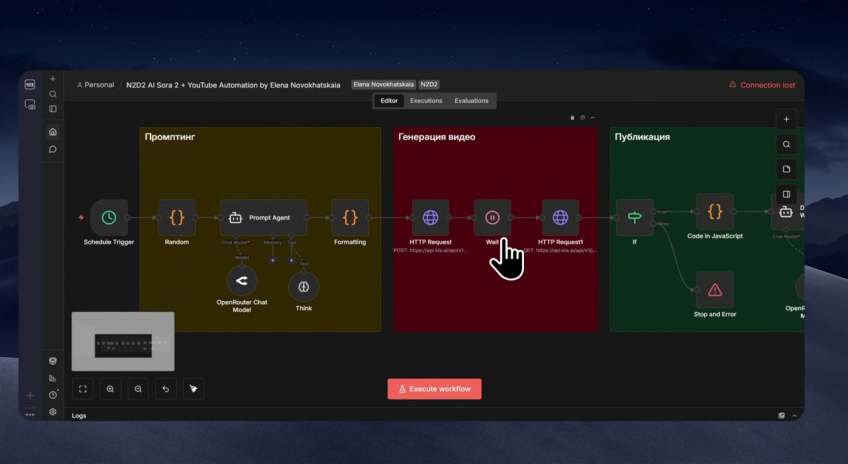Image resolution: width=848 pixels, height=464 pixels.
Task: Open node search on right canvas toolbar
Action: [x=786, y=144]
